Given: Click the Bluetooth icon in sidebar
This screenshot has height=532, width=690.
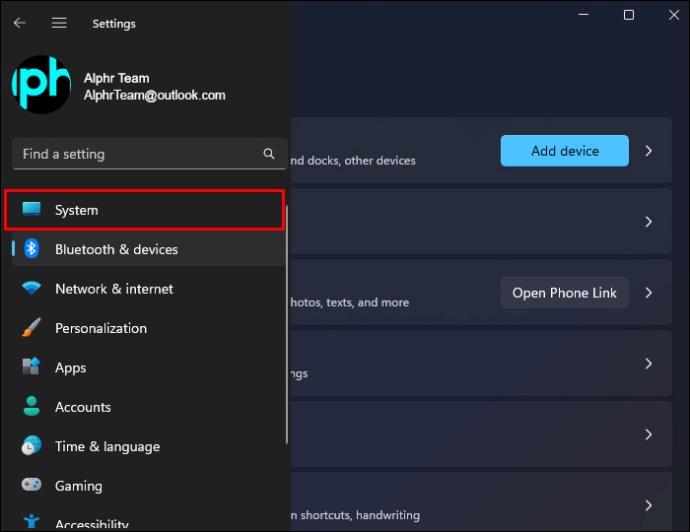Looking at the screenshot, I should 31,249.
